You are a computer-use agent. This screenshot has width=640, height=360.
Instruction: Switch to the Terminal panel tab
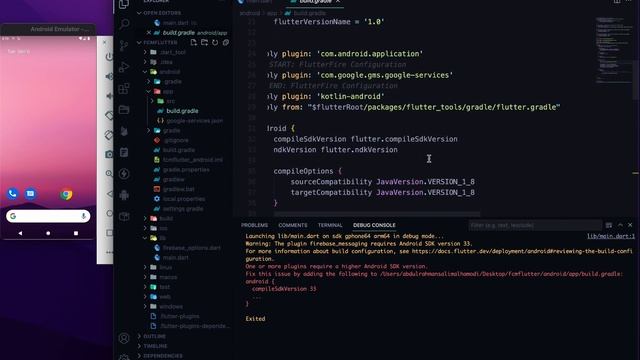(x=330, y=225)
